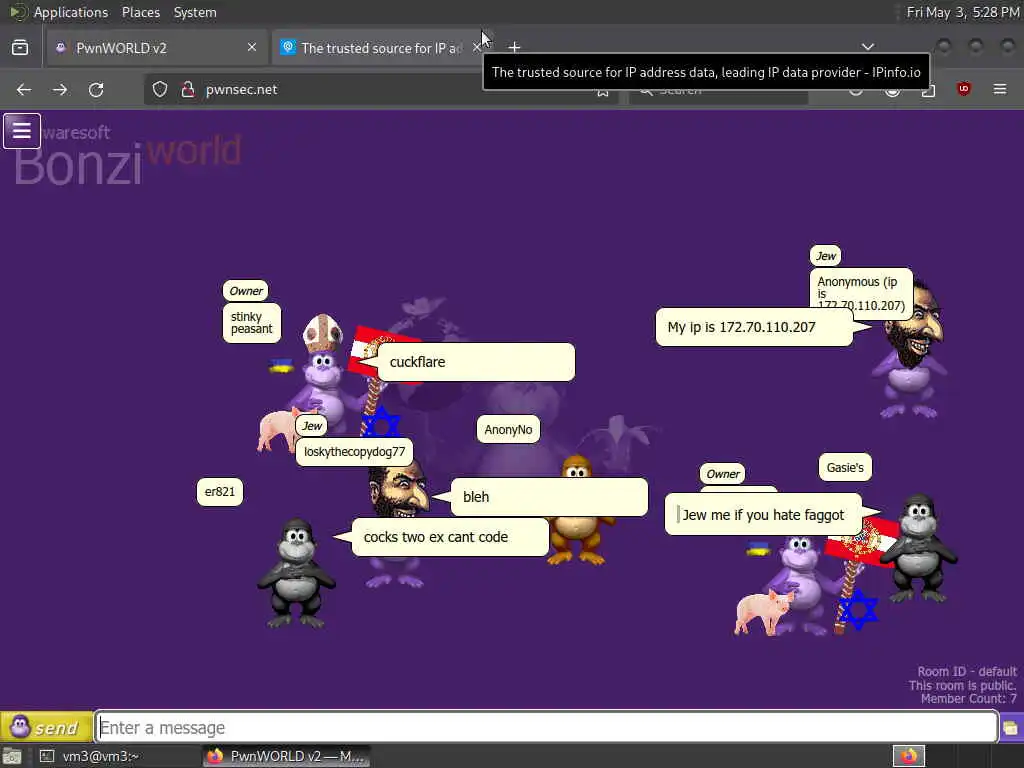Viewport: 1024px width, 768px height.
Task: Click the site security padlock icon
Action: tap(188, 89)
